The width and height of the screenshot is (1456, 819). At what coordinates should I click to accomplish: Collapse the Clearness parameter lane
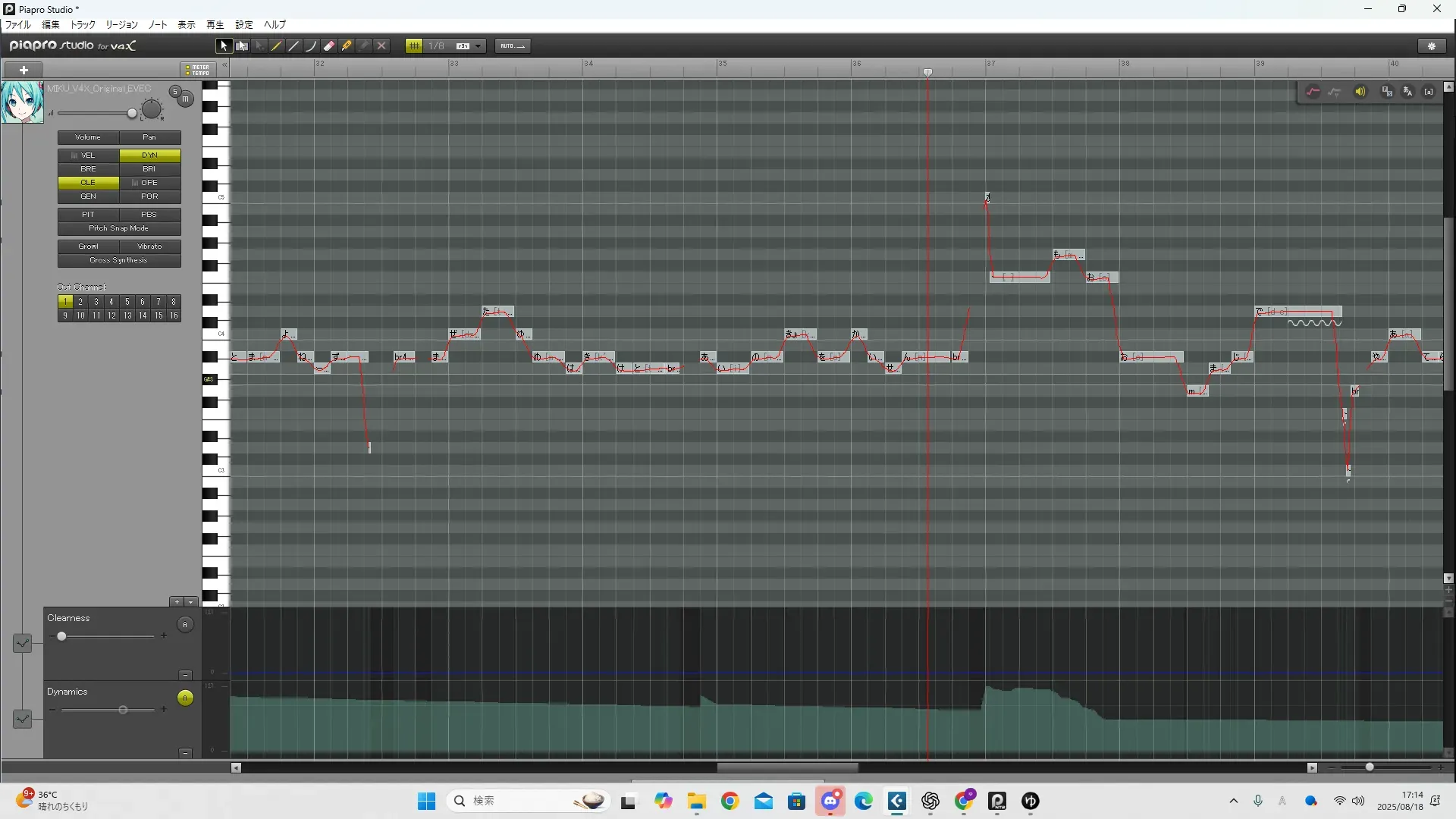185,675
